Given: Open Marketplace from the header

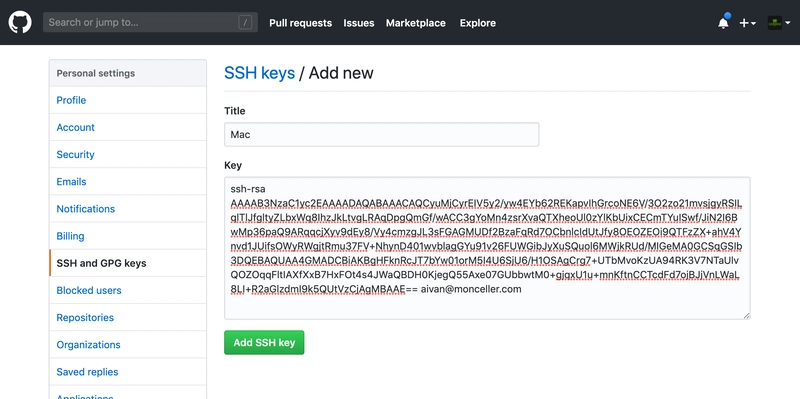Looking at the screenshot, I should pos(416,23).
